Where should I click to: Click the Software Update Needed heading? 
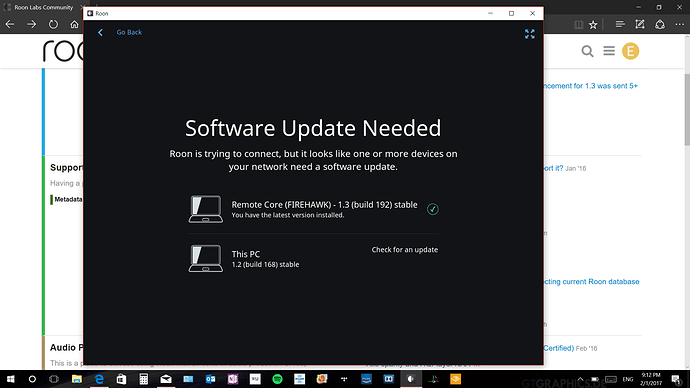point(313,128)
